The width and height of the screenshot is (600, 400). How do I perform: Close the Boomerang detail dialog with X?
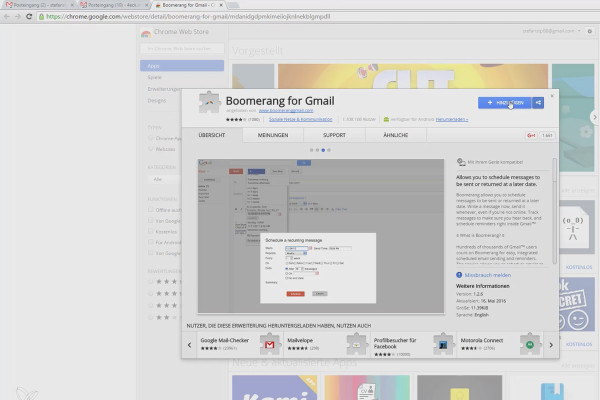(x=552, y=96)
